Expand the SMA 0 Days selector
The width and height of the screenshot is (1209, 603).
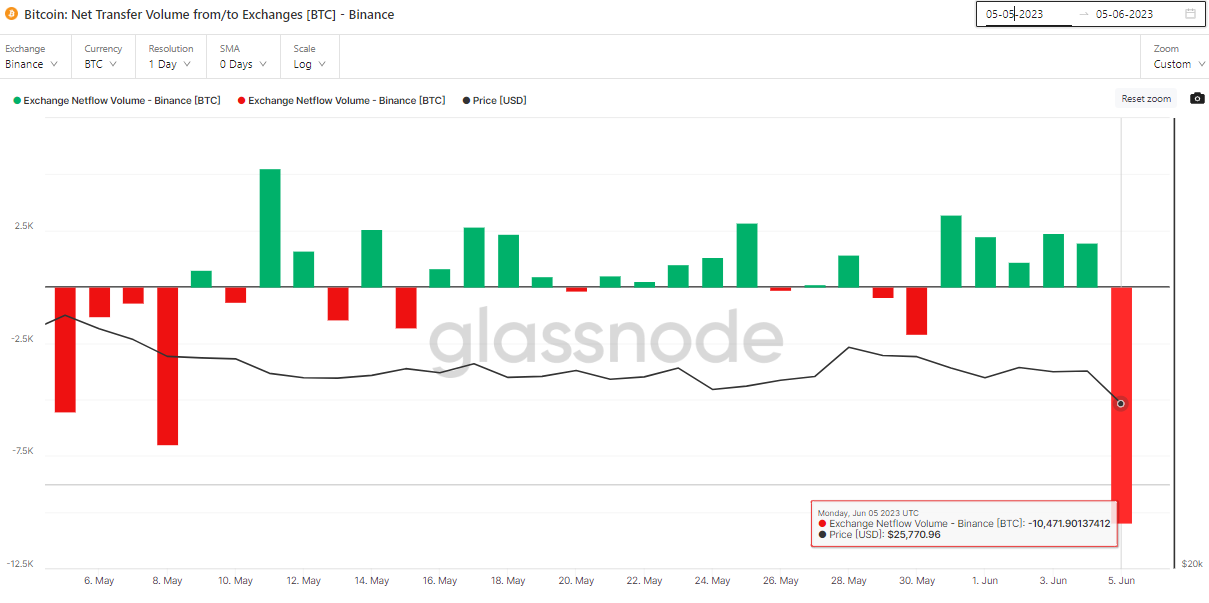[244, 64]
